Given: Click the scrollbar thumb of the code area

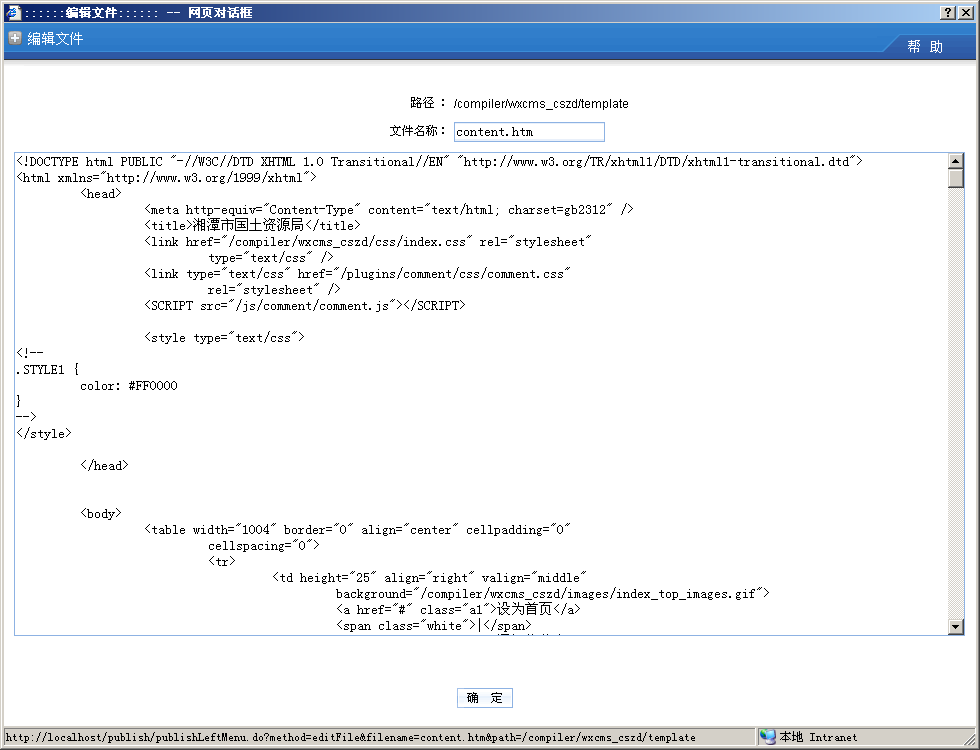Looking at the screenshot, I should (x=956, y=178).
